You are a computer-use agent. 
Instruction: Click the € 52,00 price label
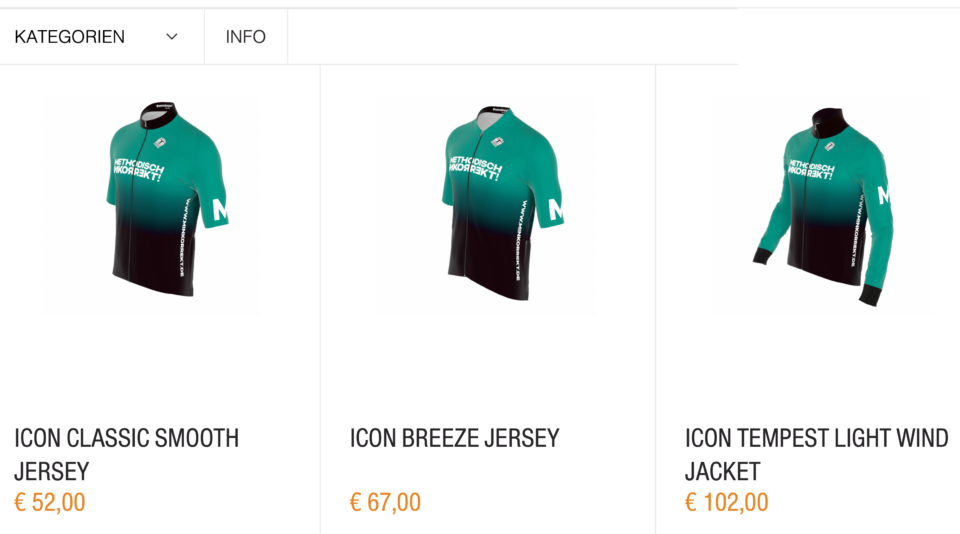click(x=50, y=502)
